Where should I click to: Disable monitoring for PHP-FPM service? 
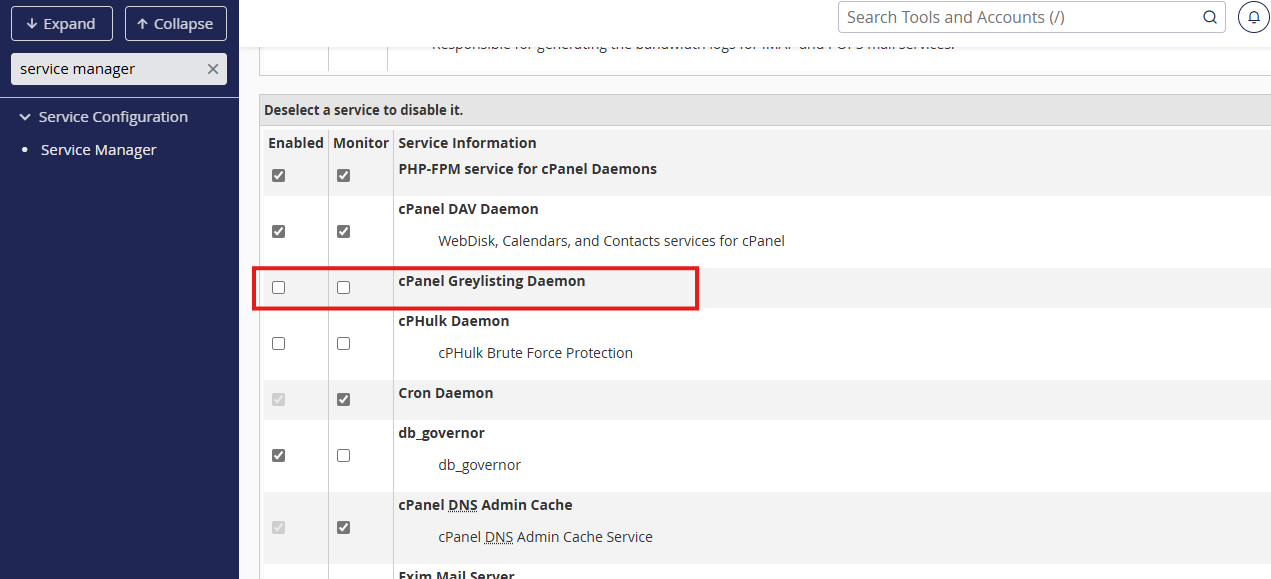(343, 175)
